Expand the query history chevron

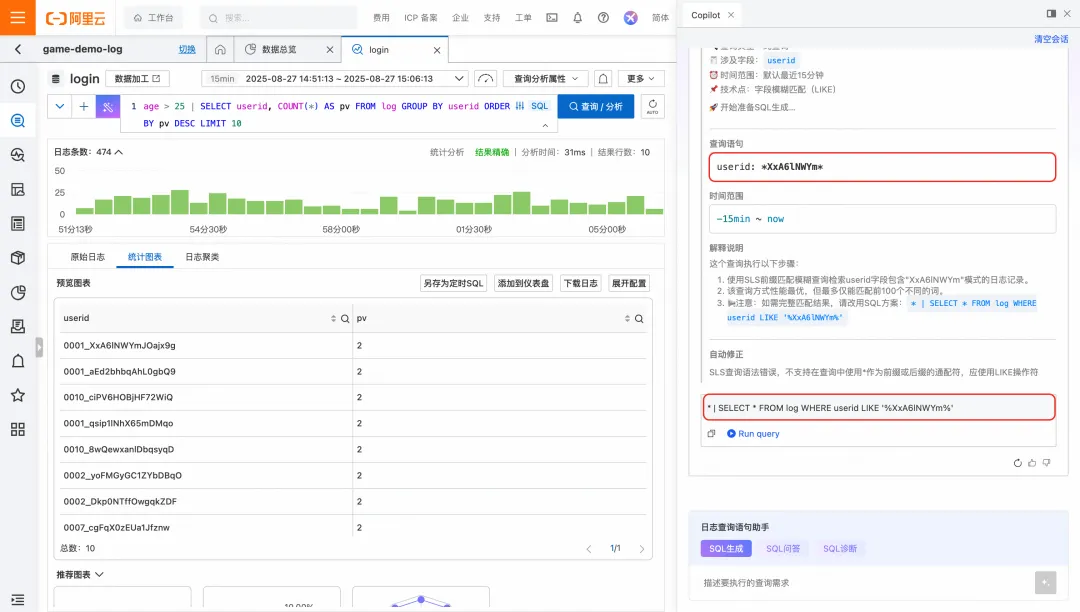click(60, 107)
